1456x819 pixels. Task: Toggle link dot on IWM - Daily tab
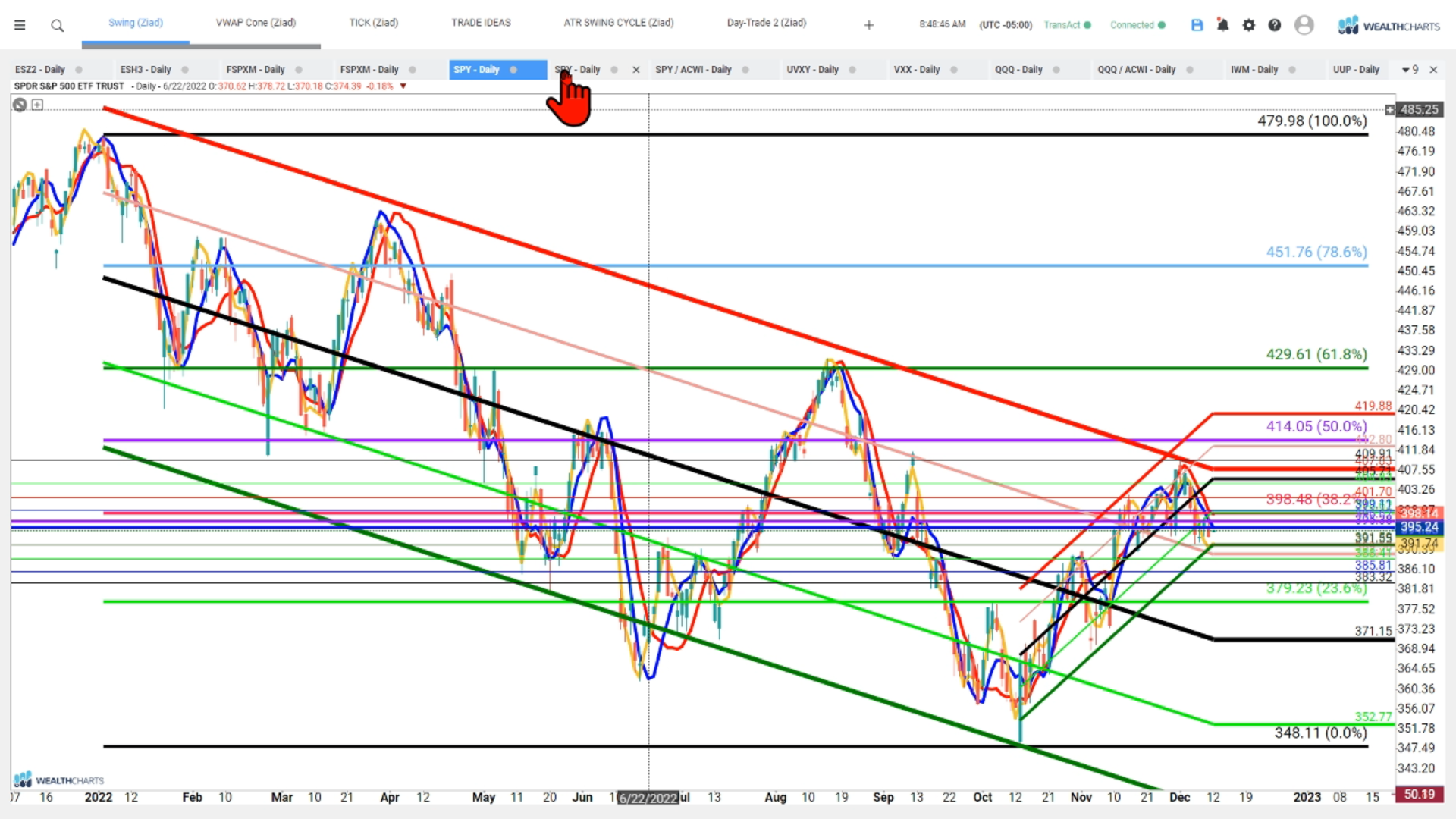click(1292, 70)
